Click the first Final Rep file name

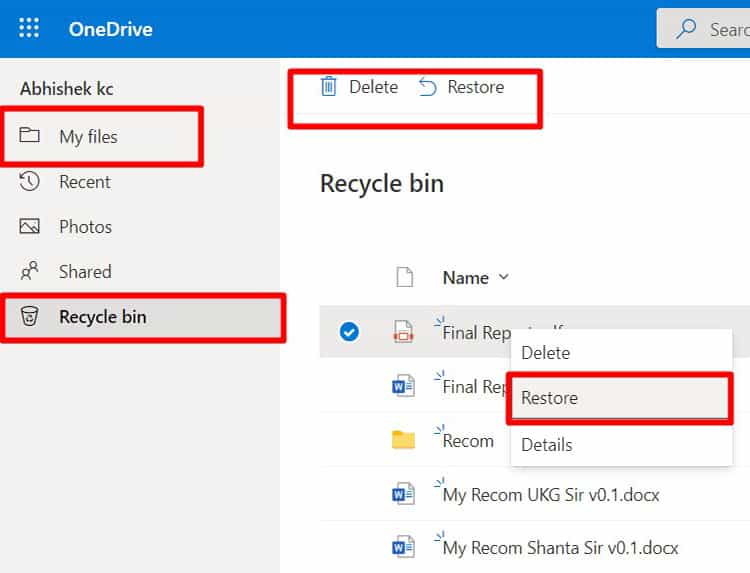click(476, 332)
